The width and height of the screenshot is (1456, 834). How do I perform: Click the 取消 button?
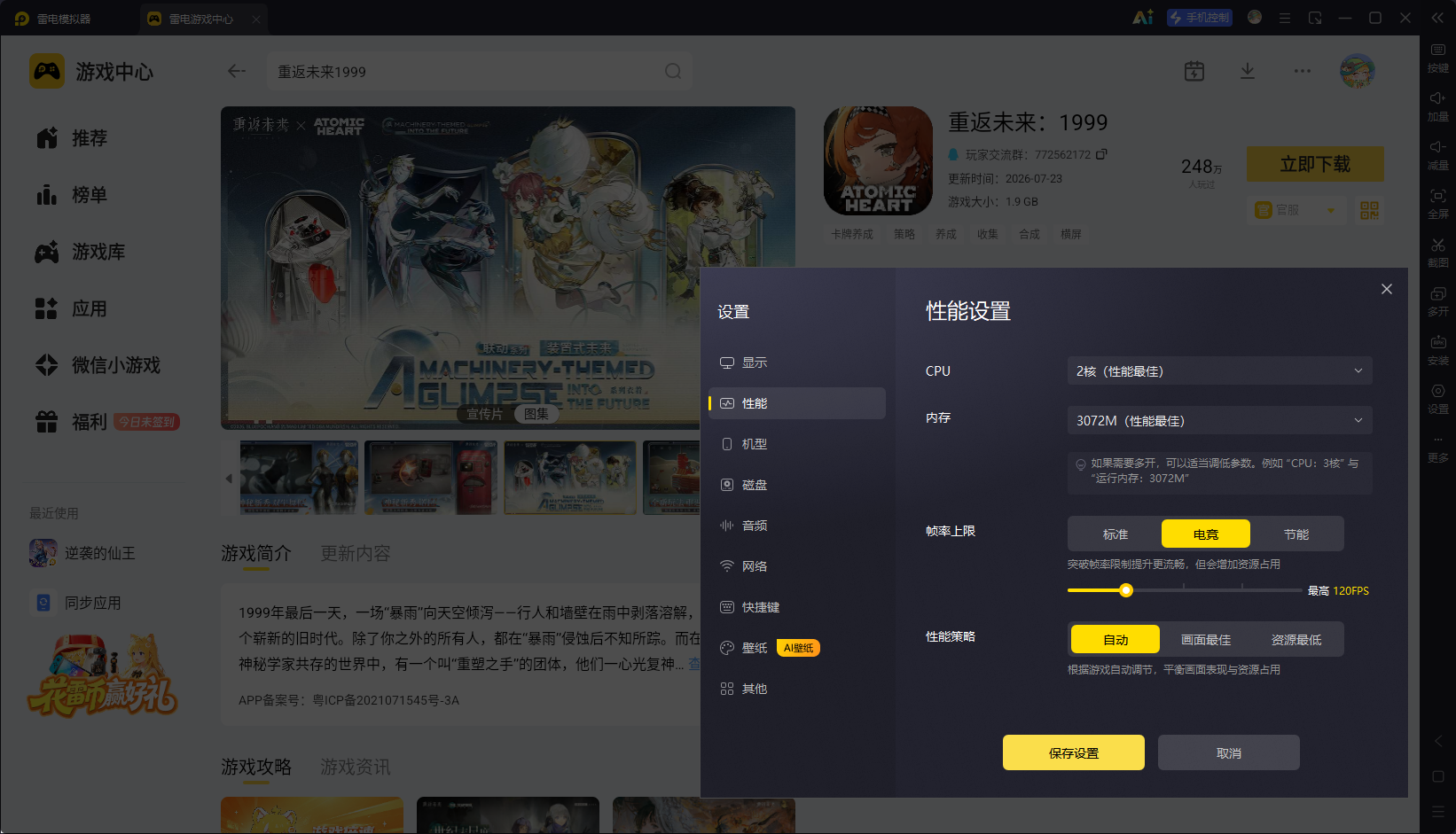coord(1229,752)
